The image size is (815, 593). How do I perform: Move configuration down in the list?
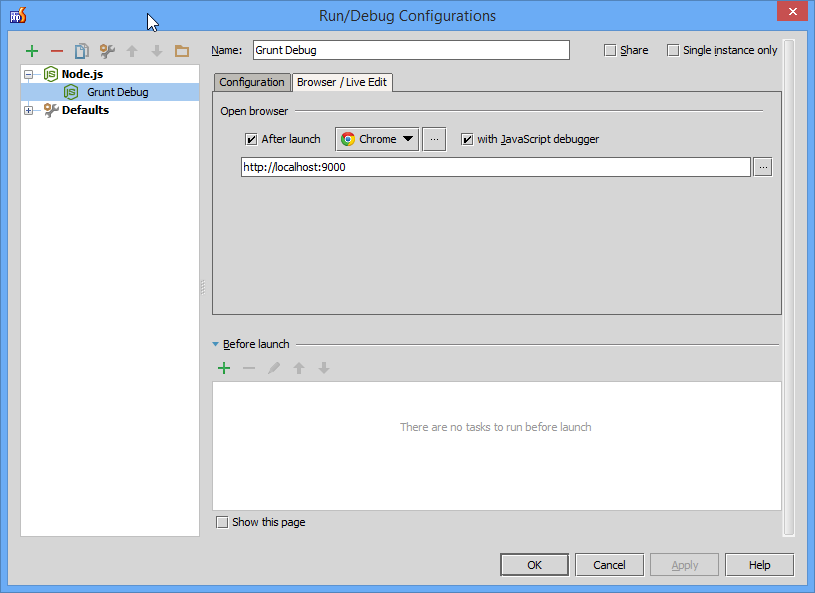(x=157, y=51)
